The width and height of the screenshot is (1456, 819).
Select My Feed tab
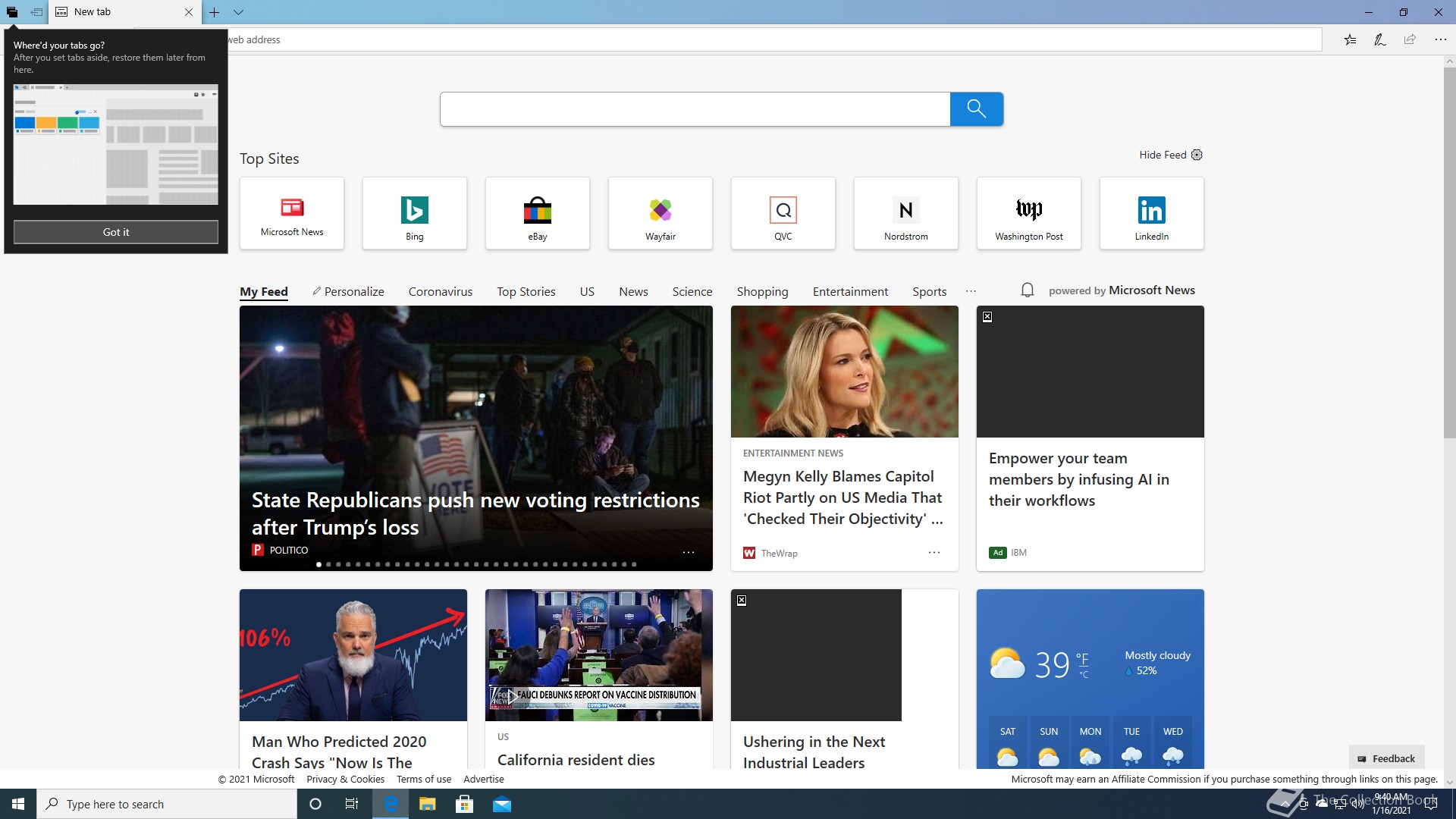tap(264, 292)
